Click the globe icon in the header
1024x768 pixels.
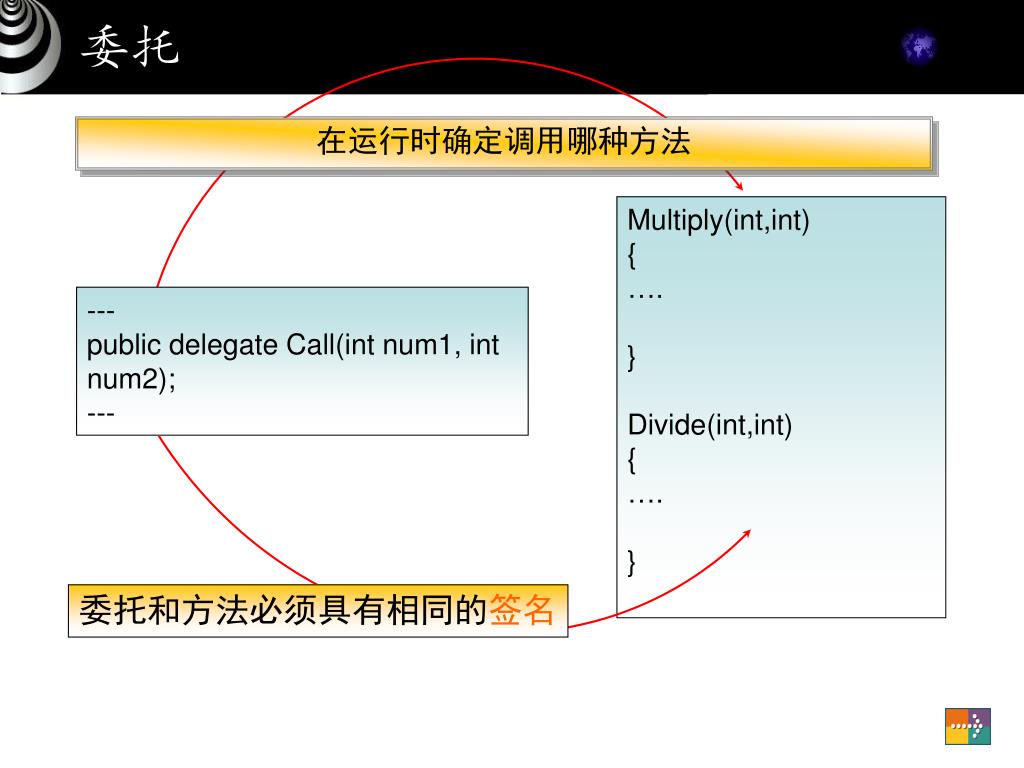pyautogui.click(x=918, y=46)
